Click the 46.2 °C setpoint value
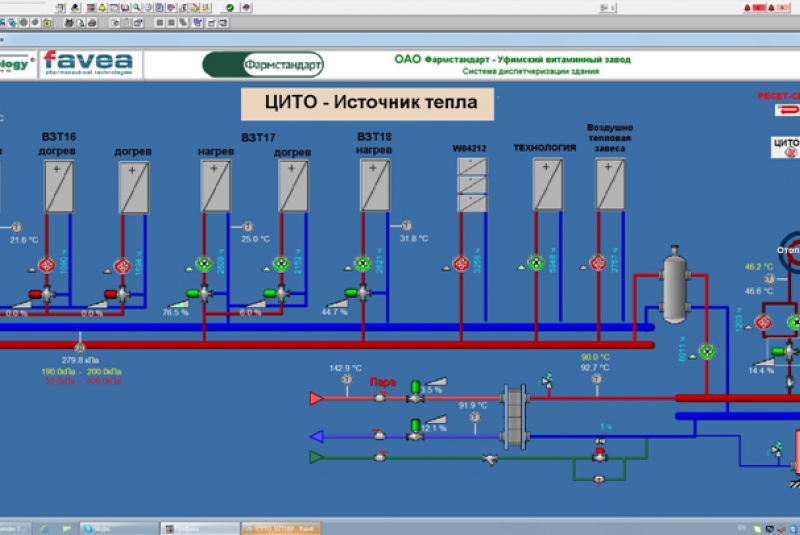The image size is (800, 535). coord(759,267)
